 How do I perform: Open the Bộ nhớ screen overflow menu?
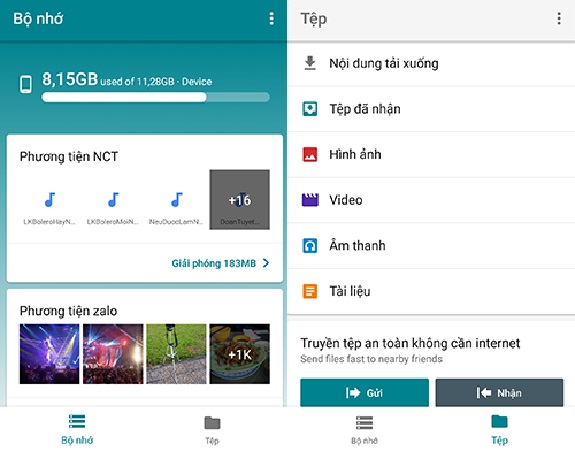coord(271,18)
